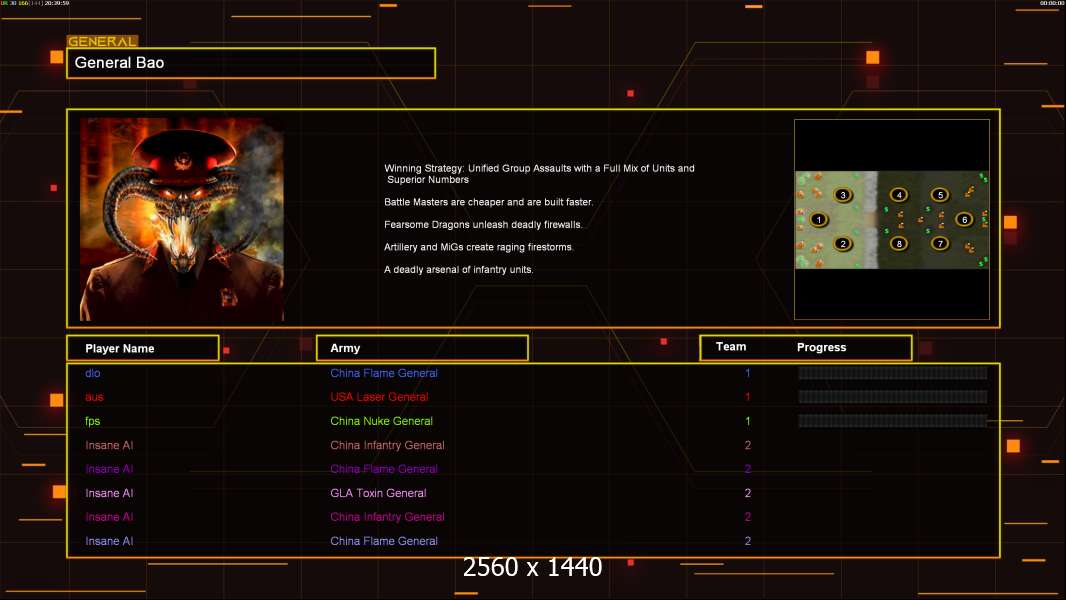This screenshot has width=1066, height=600.
Task: Click fps's loading progress bar
Action: (893, 421)
